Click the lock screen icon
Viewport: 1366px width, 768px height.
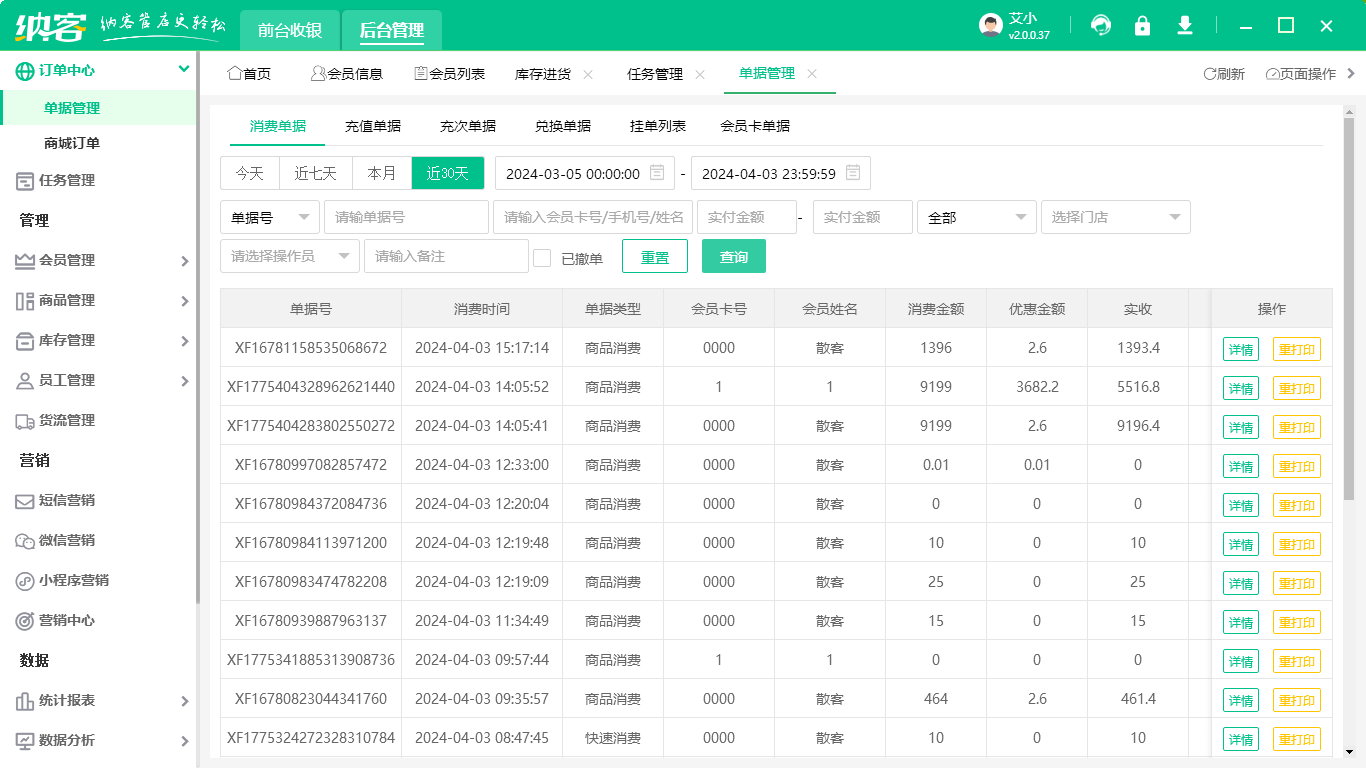tap(1143, 25)
